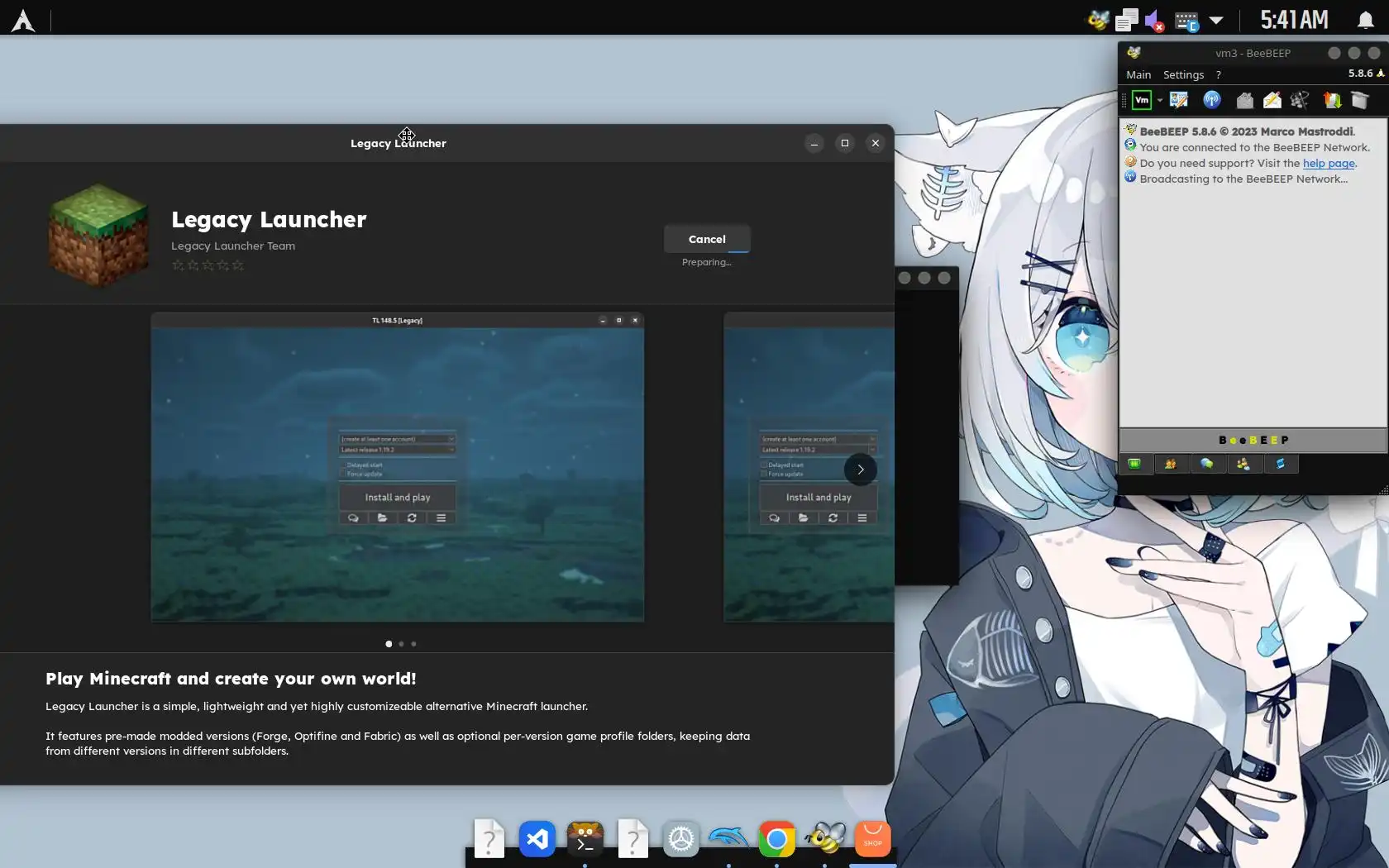Image resolution: width=1389 pixels, height=868 pixels.
Task: Click the BeeBEEP version 5.8.6 label
Action: coord(1360,74)
